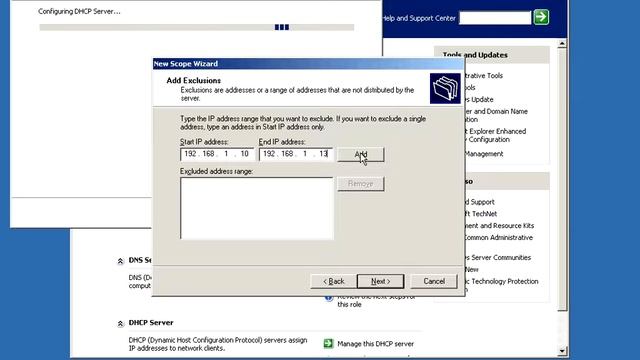
Task: Click the Tools and Updates heading
Action: point(475,55)
